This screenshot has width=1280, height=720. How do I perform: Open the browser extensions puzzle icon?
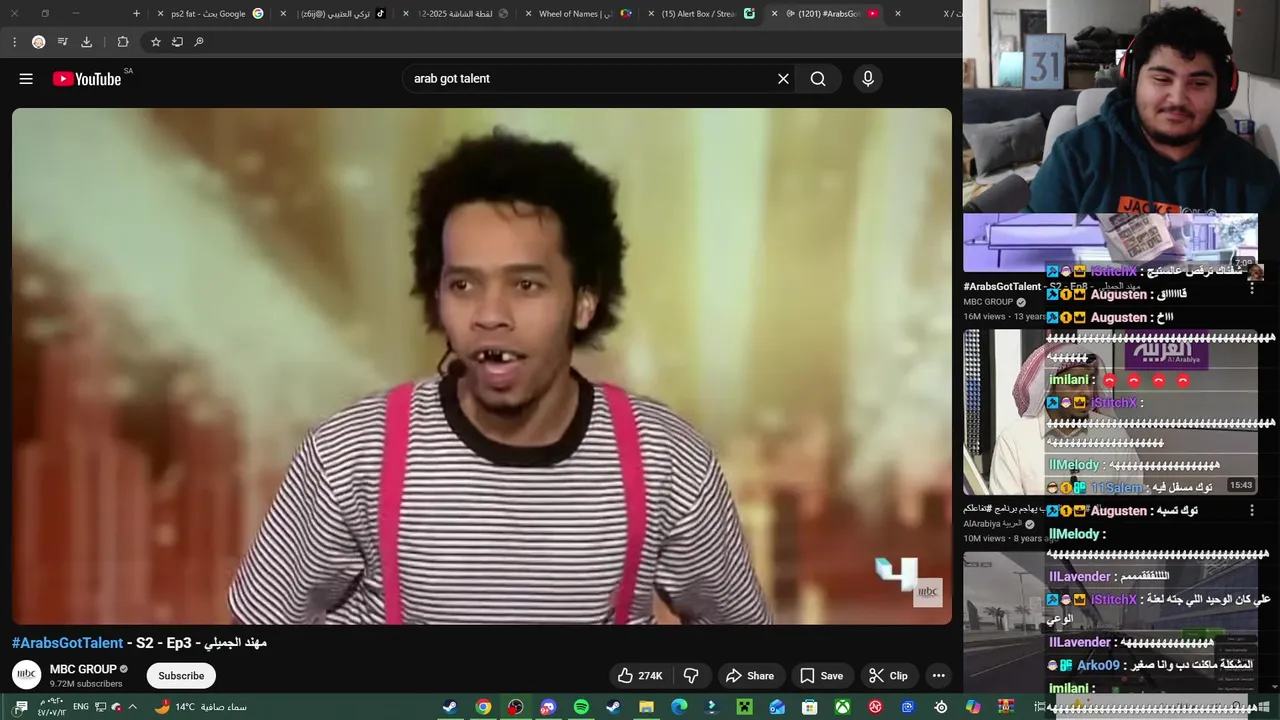pyautogui.click(x=123, y=42)
